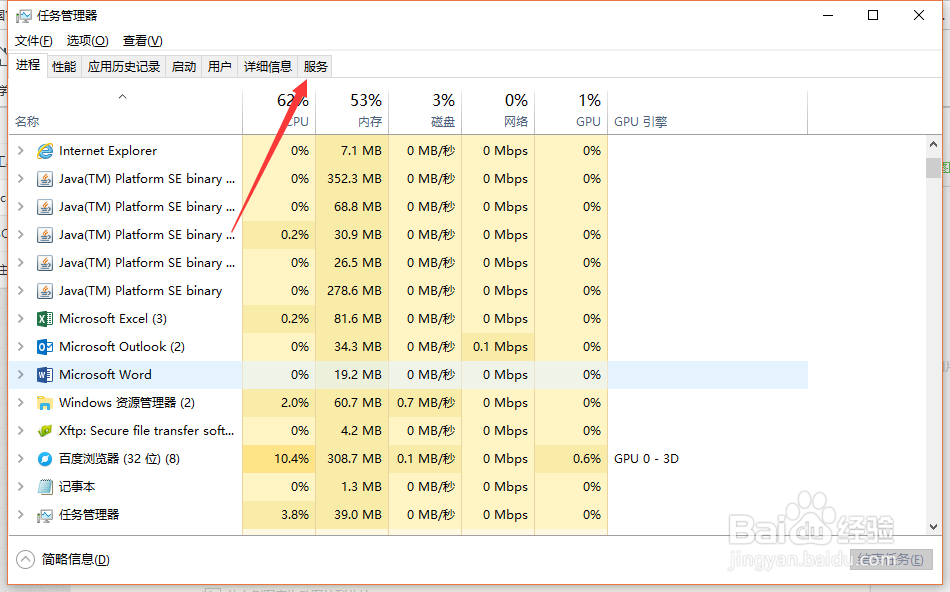Expand the 记事本 process group
The height and width of the screenshot is (592, 950).
pyautogui.click(x=21, y=487)
